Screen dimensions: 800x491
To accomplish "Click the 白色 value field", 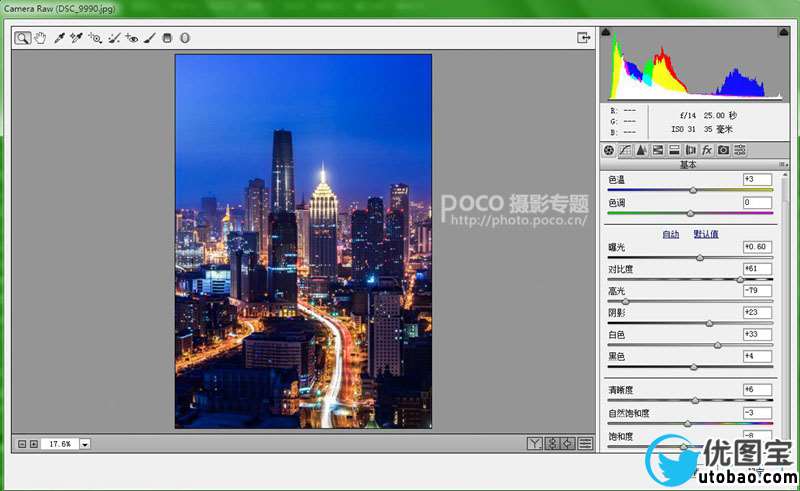I will tap(757, 334).
